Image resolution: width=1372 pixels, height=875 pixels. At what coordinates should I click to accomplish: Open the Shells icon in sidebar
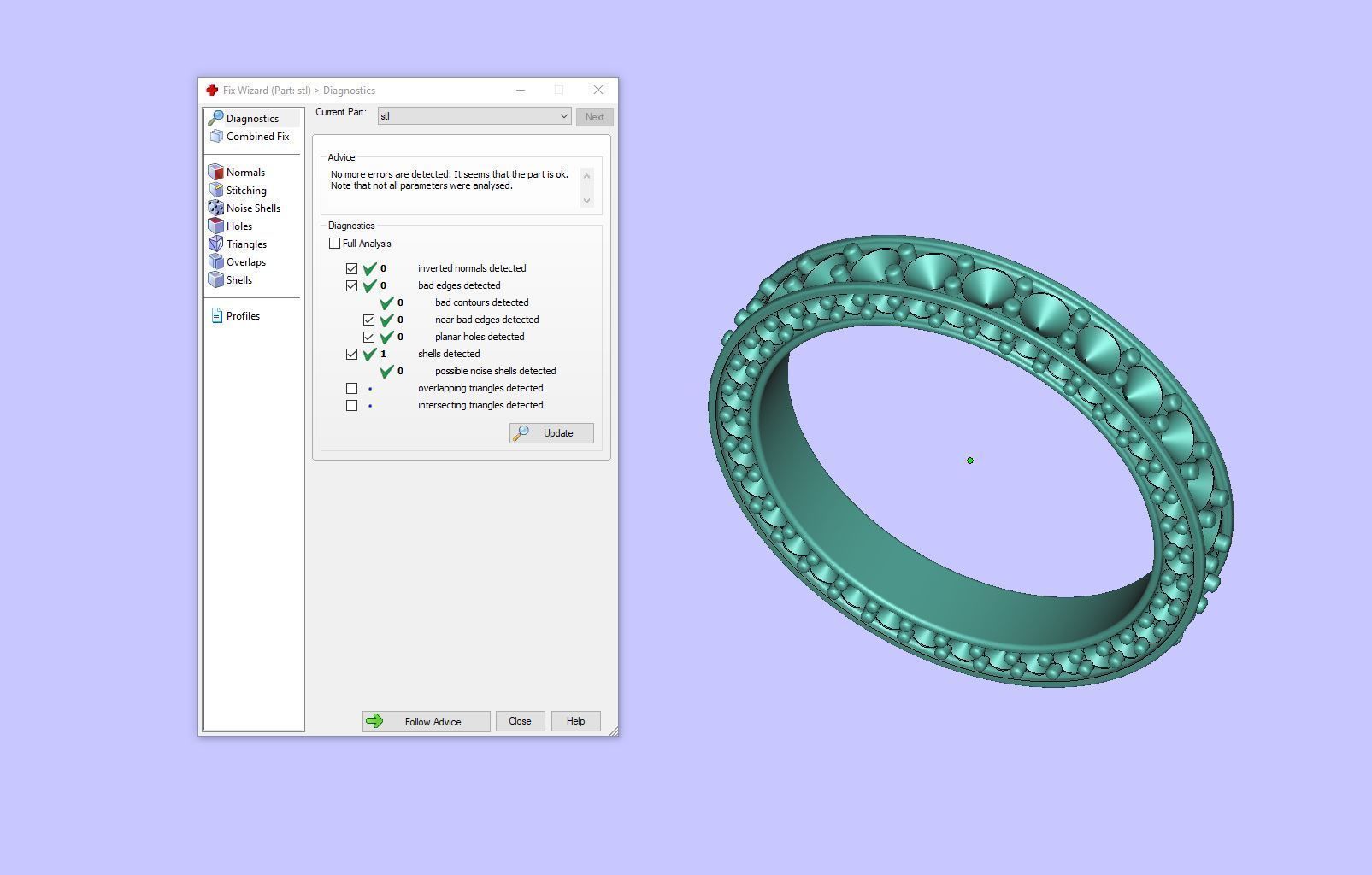pyautogui.click(x=216, y=280)
